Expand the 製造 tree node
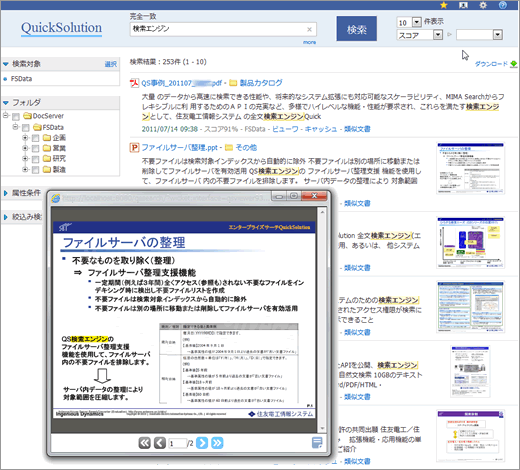Screen dimensions: 520x470 pos(25,169)
